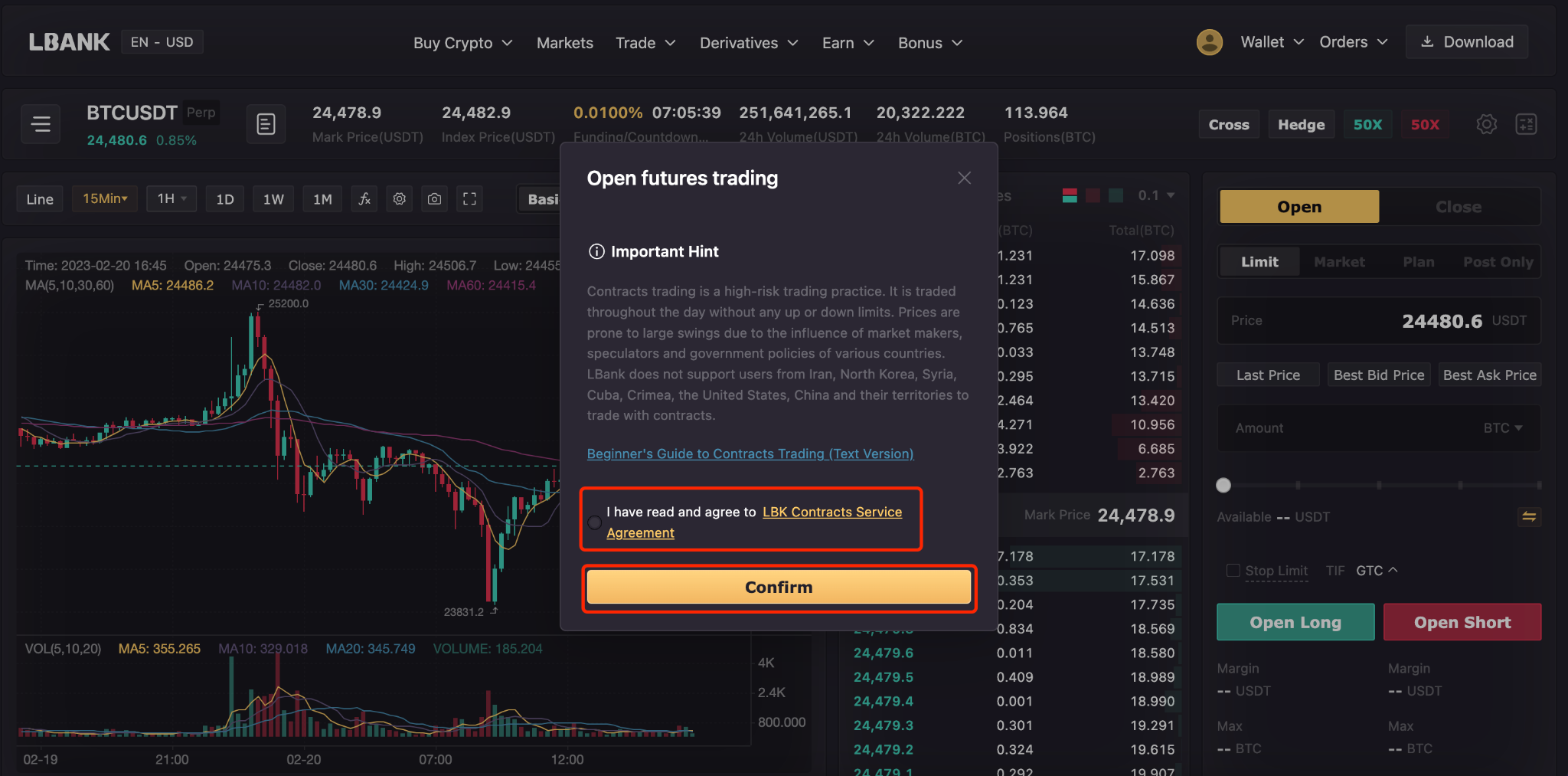Click the Open Short button
1568x776 pixels.
tap(1462, 622)
